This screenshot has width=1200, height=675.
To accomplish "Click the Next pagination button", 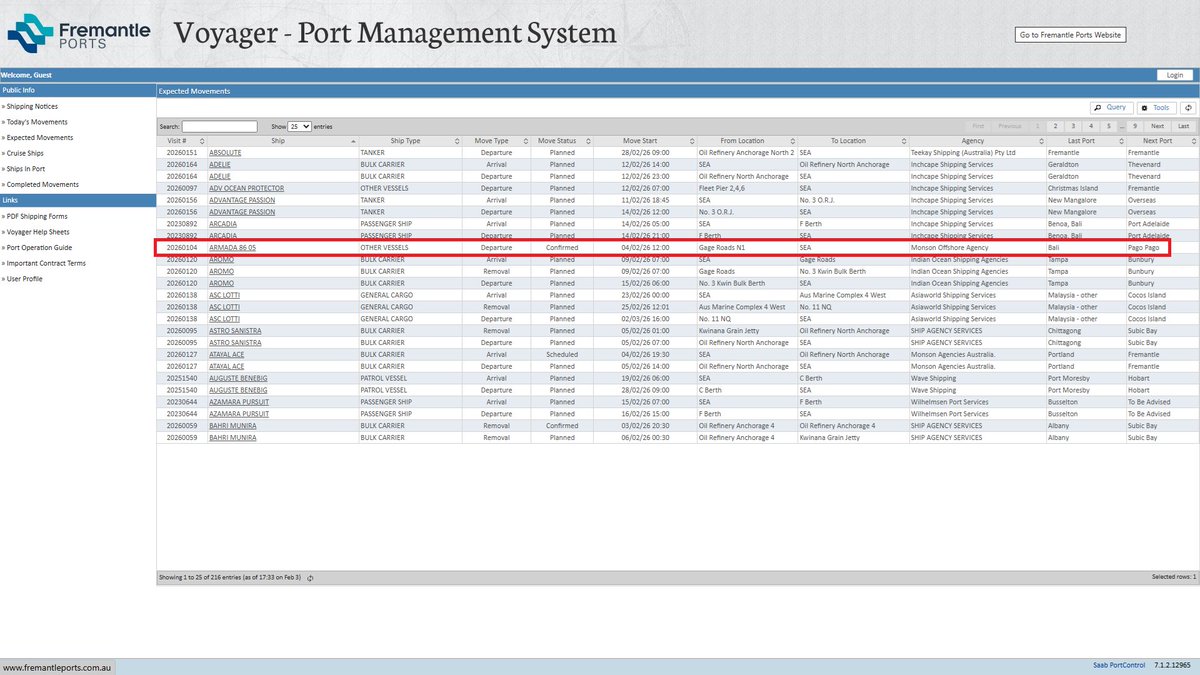I will point(1157,127).
